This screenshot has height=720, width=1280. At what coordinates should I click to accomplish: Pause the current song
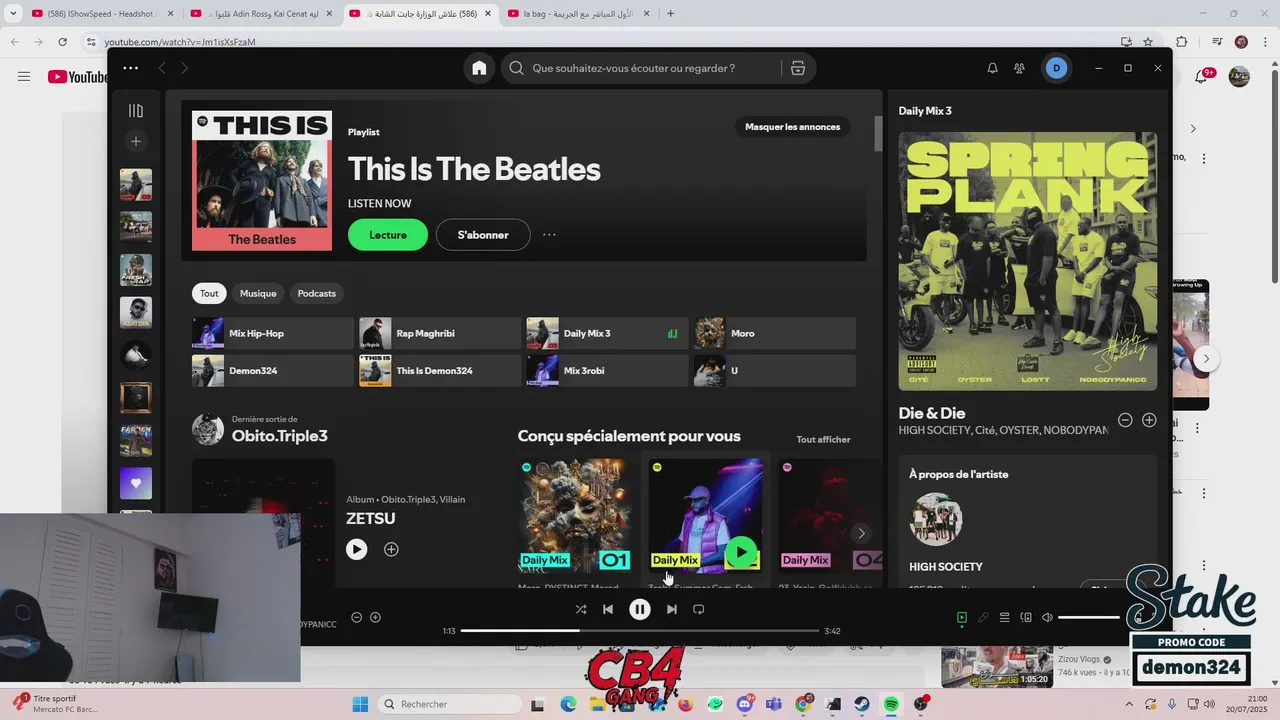pyautogui.click(x=640, y=609)
